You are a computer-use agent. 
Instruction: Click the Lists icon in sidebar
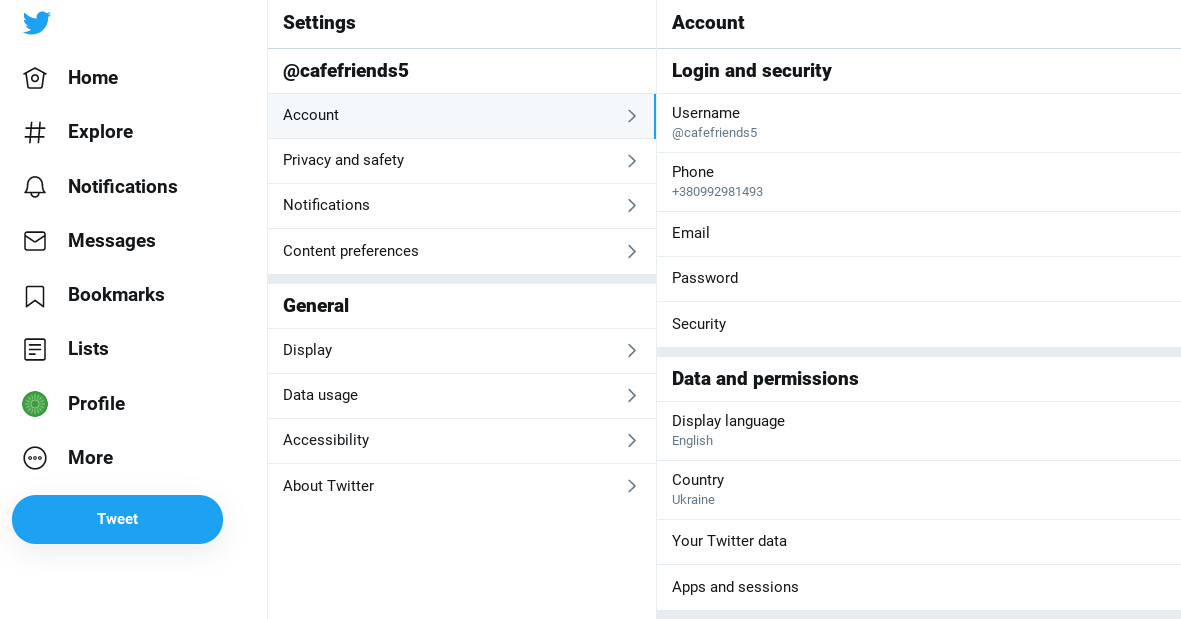[35, 350]
